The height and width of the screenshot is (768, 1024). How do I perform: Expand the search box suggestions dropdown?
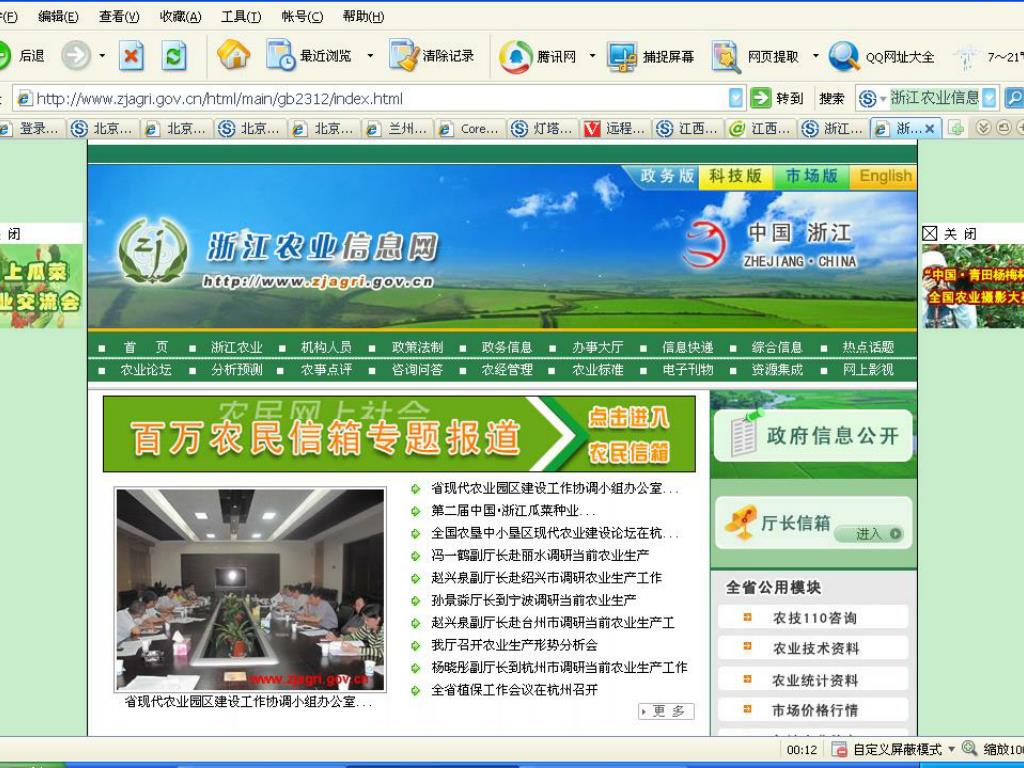(x=990, y=99)
